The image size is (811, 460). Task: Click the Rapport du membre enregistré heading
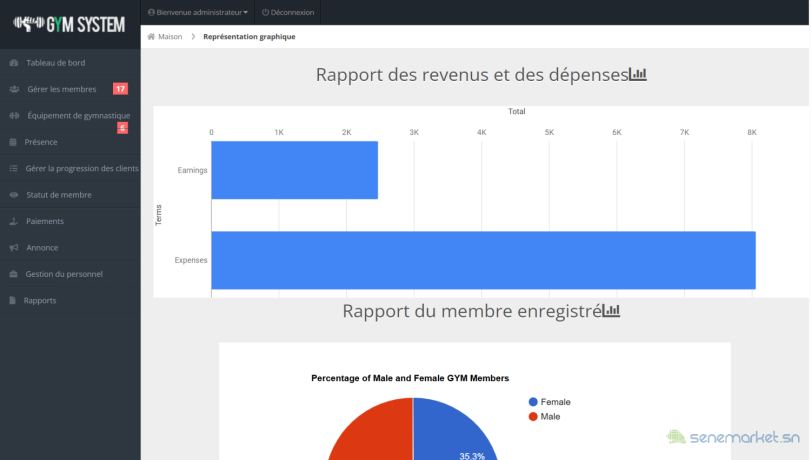point(472,311)
